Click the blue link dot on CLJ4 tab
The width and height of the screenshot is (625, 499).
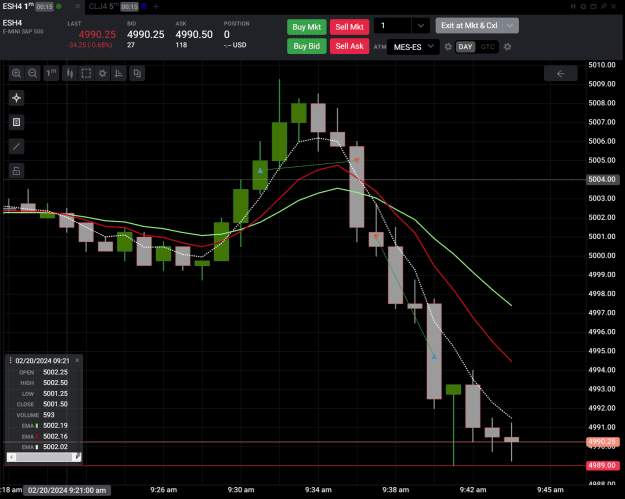(144, 6)
